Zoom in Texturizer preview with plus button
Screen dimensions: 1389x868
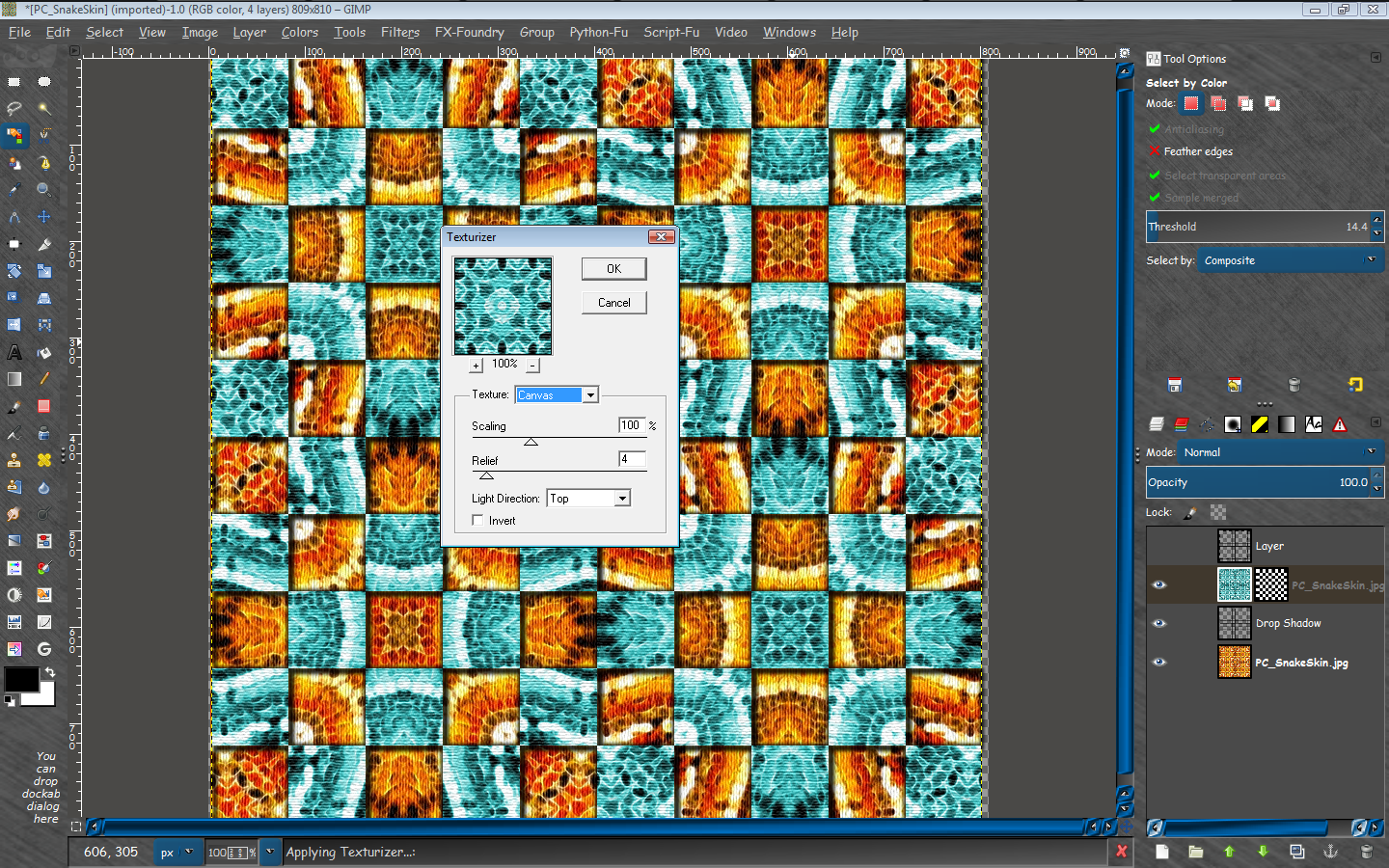(x=476, y=366)
